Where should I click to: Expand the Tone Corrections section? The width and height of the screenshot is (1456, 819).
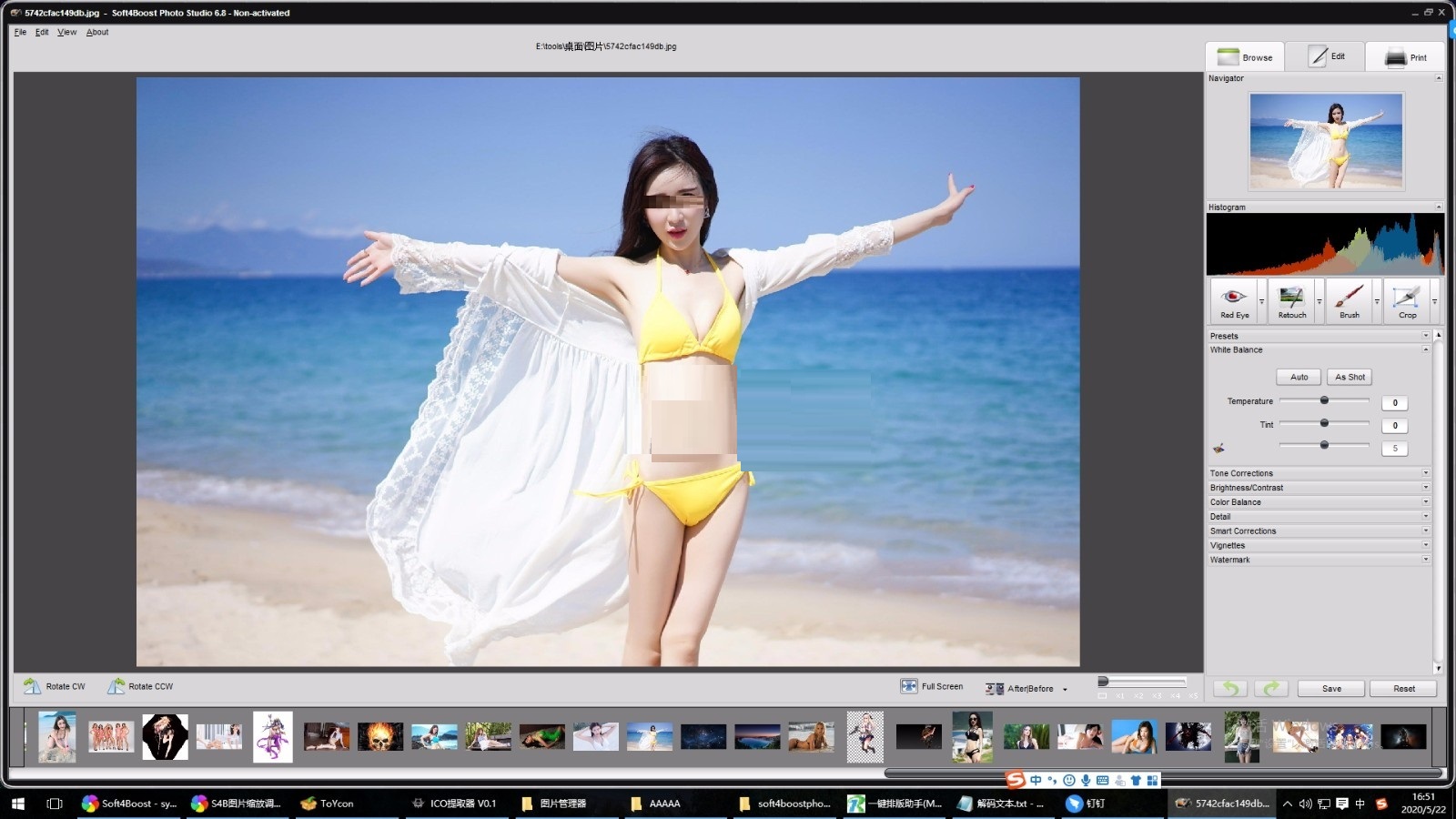click(1317, 472)
